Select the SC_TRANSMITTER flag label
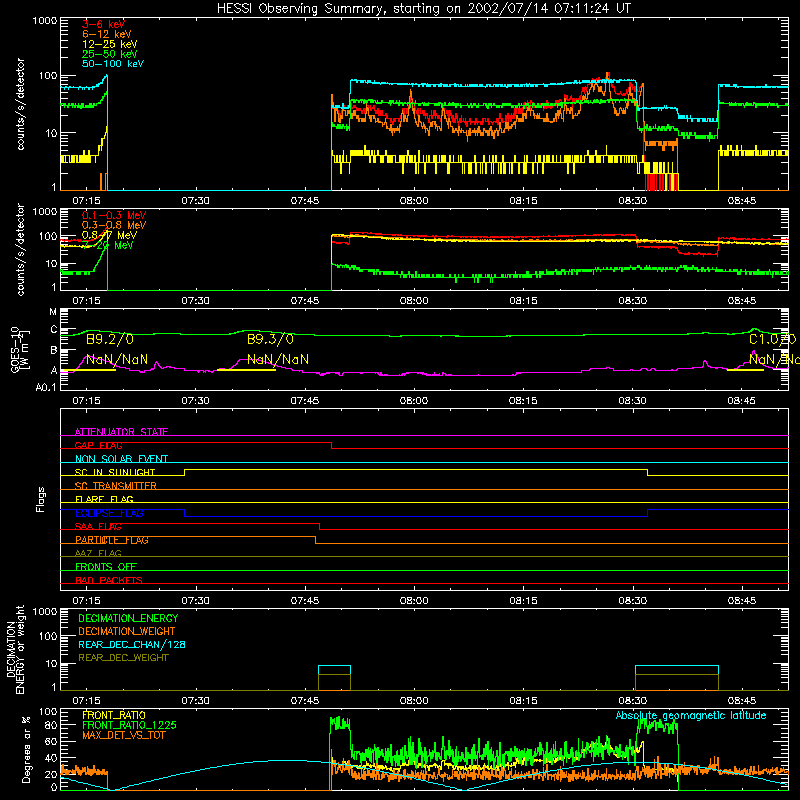800x800 pixels. pyautogui.click(x=115, y=486)
